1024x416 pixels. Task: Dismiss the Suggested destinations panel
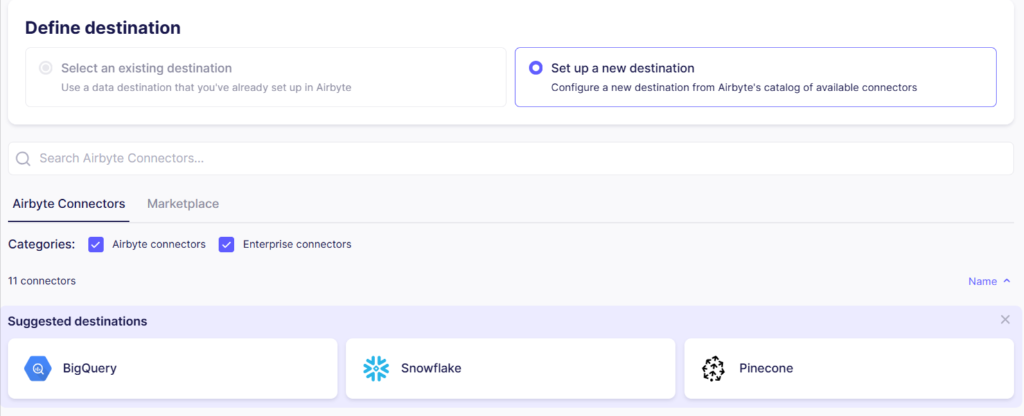(x=1005, y=319)
